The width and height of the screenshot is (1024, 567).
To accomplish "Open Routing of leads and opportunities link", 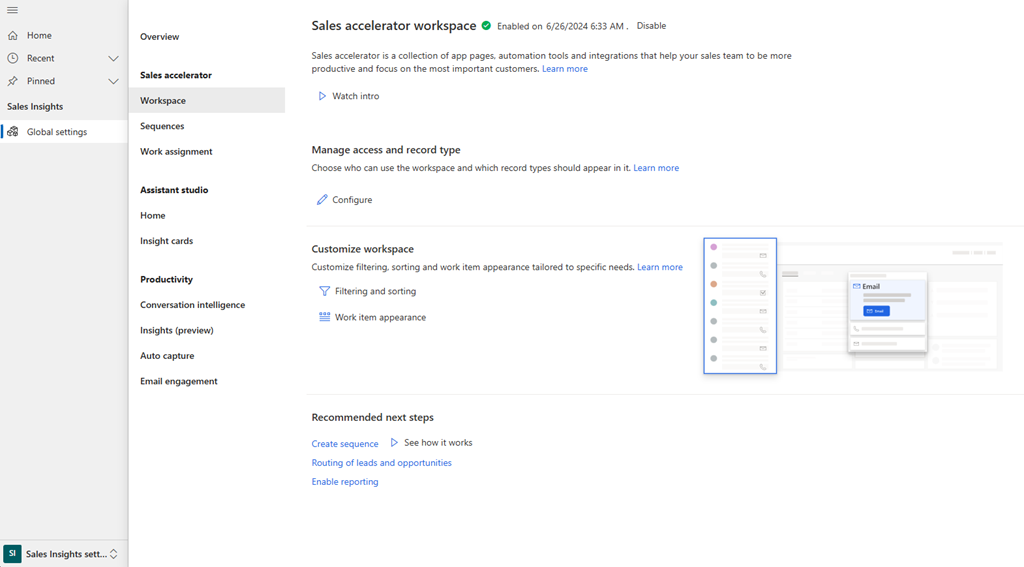I will pos(381,462).
